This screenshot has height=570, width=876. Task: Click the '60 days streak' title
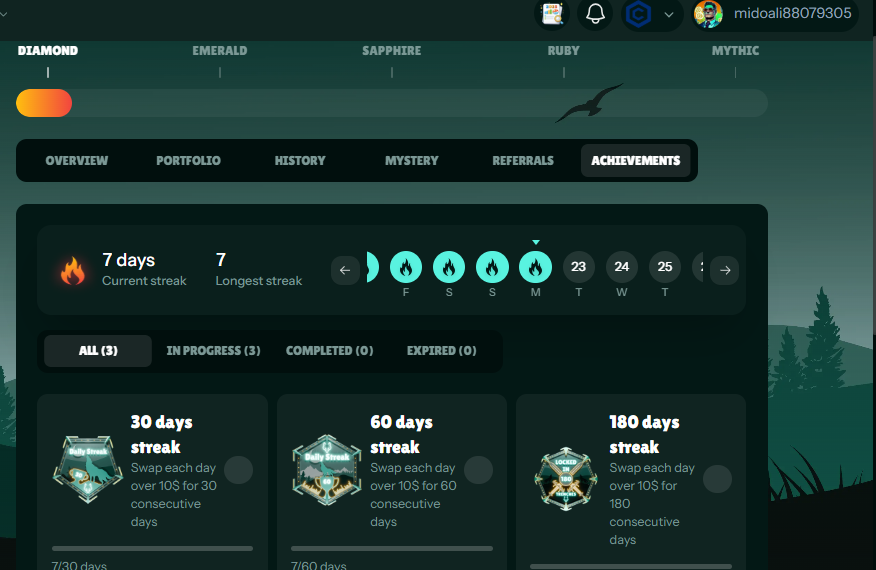[401, 434]
